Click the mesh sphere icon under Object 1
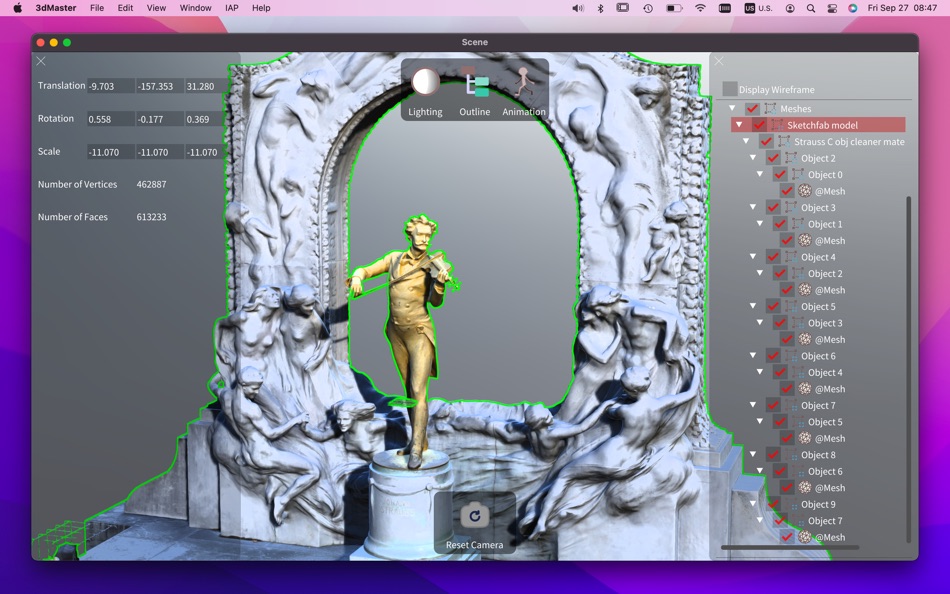Viewport: 950px width, 594px height. point(805,241)
